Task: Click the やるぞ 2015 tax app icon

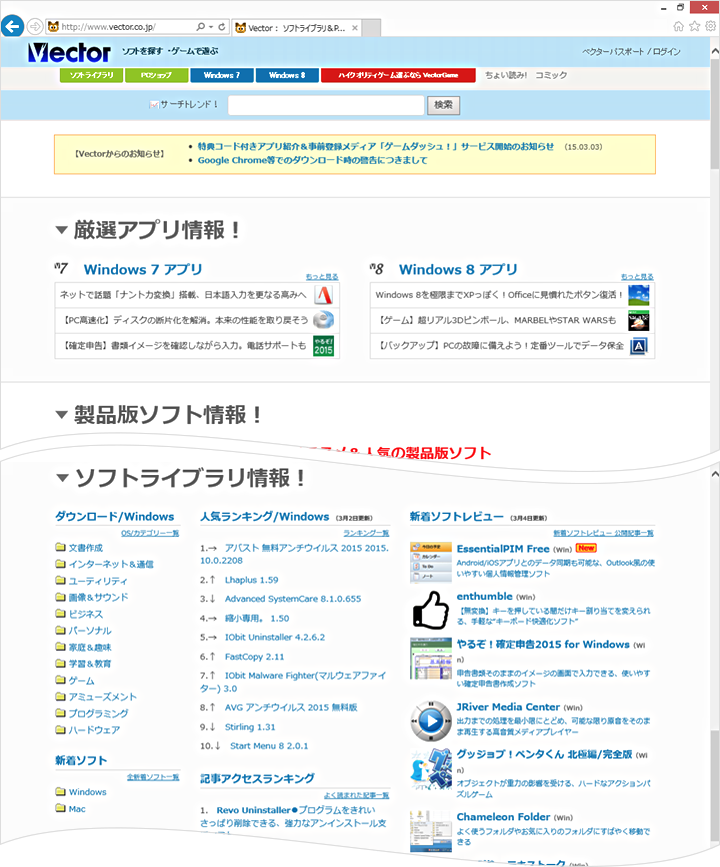Action: (x=324, y=346)
